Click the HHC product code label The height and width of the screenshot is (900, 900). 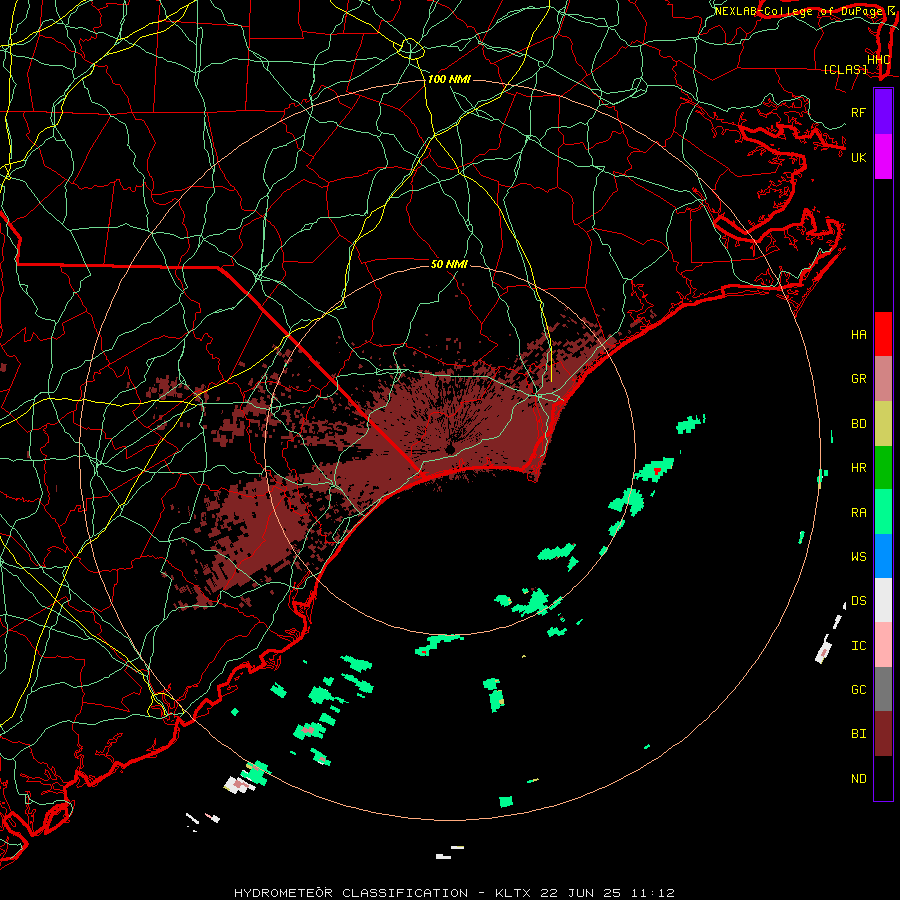tap(878, 60)
